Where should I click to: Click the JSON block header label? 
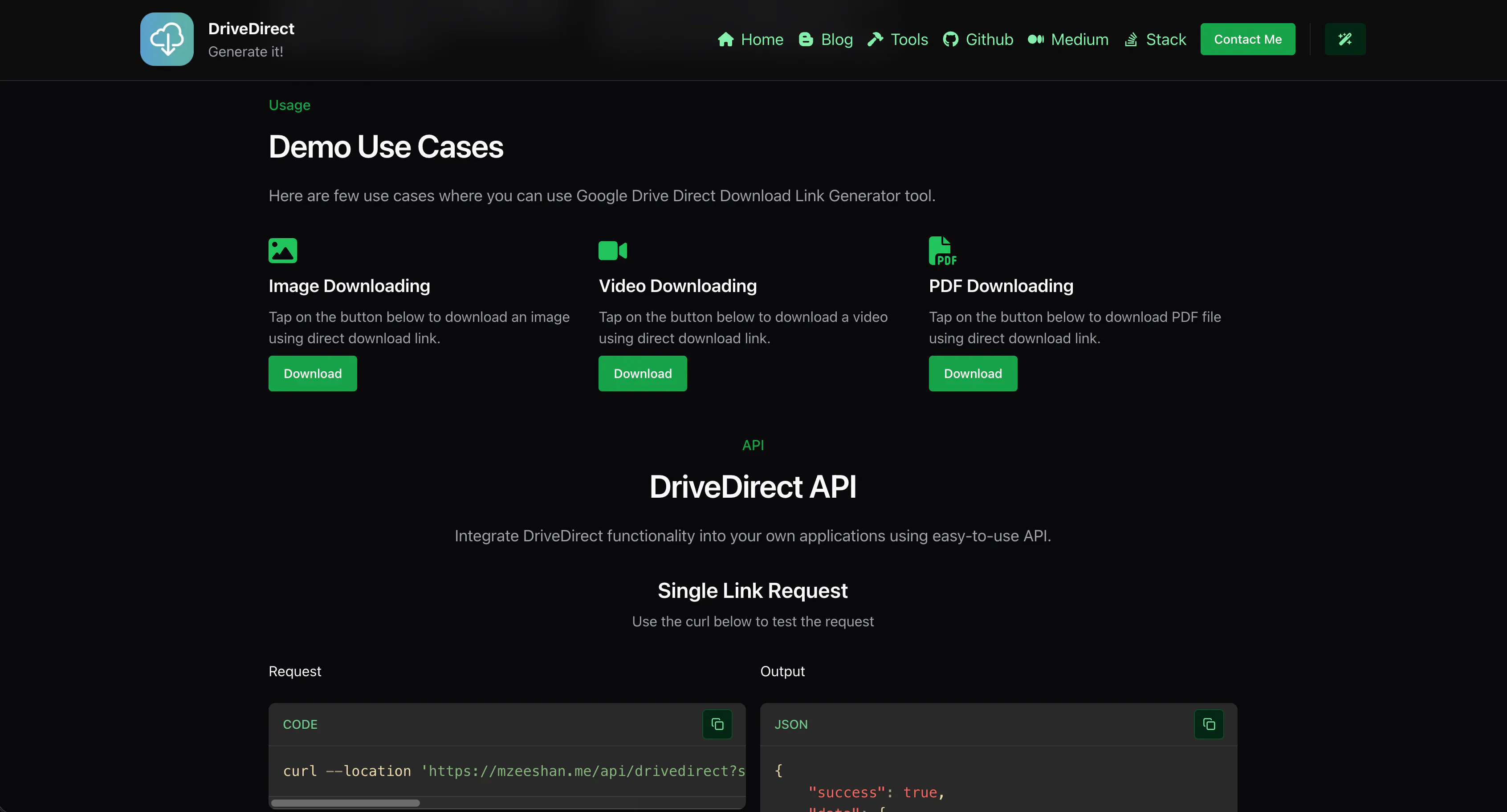click(791, 724)
